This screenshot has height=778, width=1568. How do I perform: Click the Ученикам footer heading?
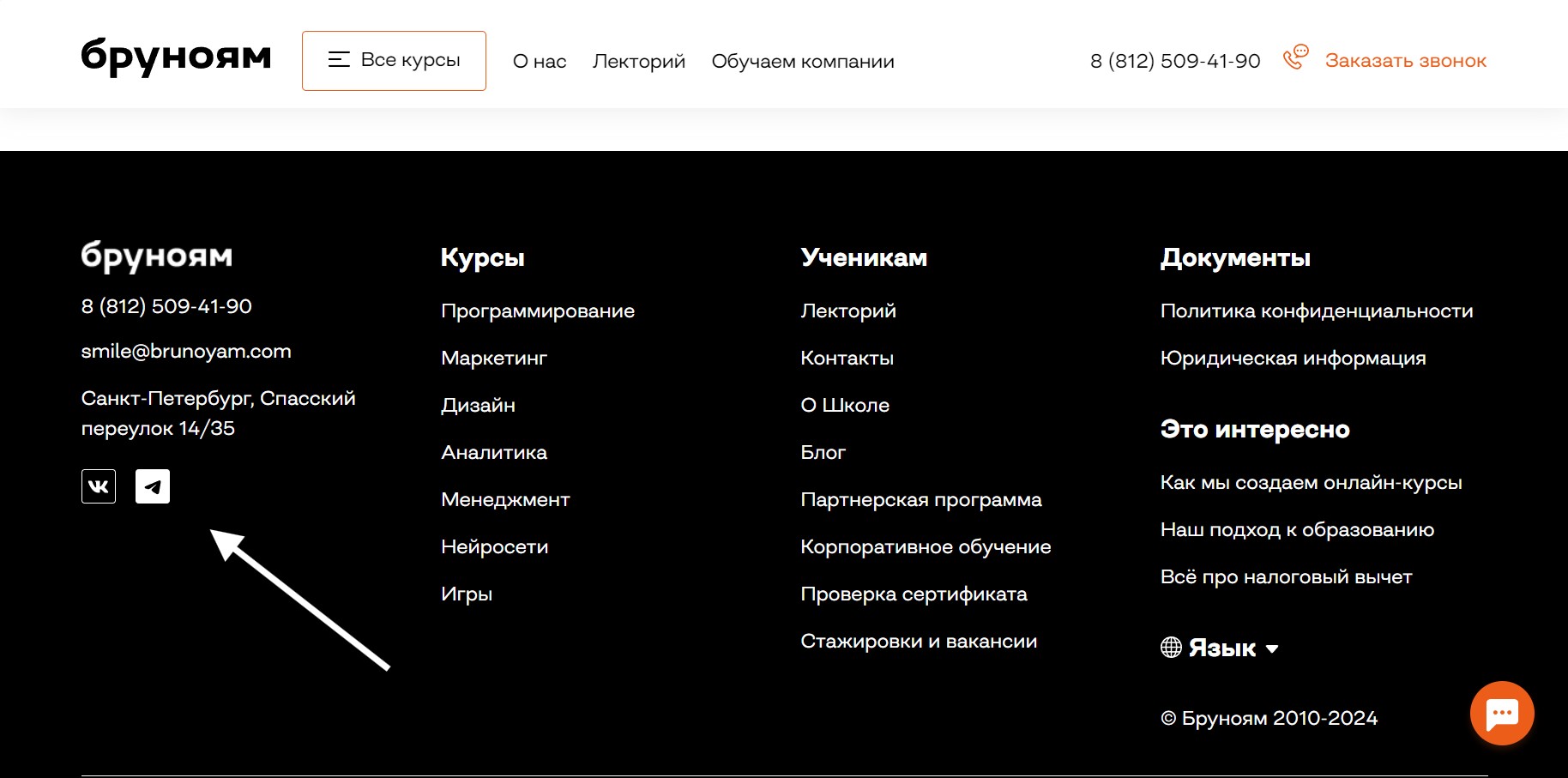tap(864, 257)
